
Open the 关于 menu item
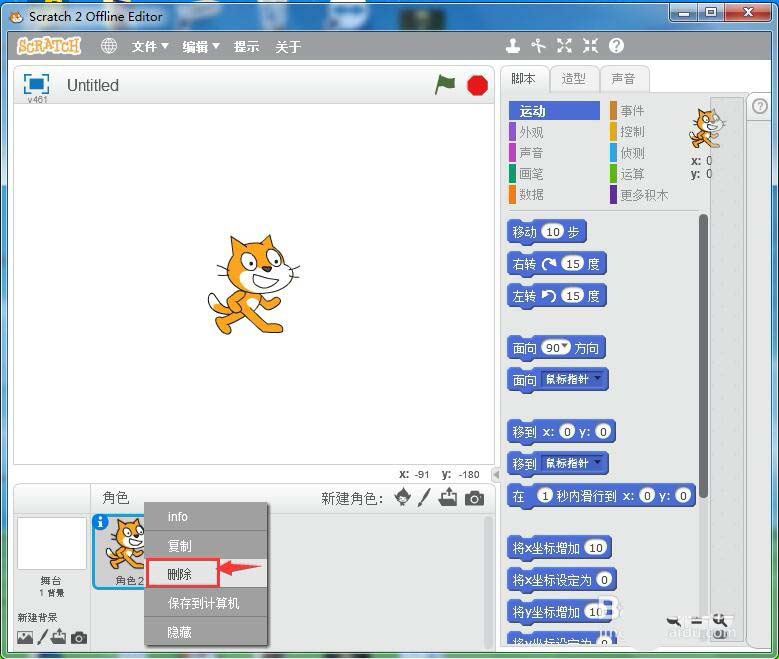pyautogui.click(x=288, y=47)
